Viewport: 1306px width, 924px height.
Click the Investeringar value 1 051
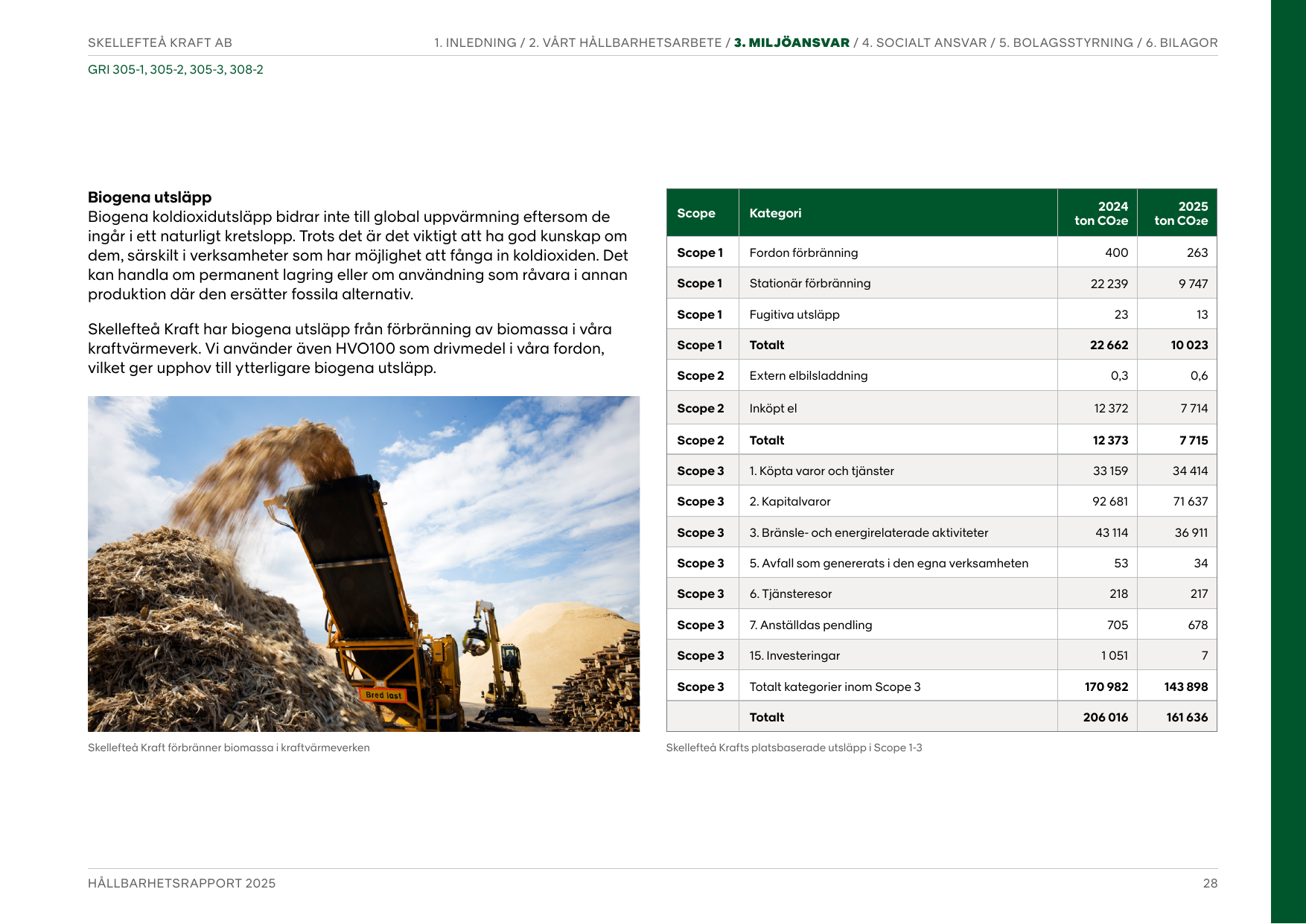(1115, 656)
